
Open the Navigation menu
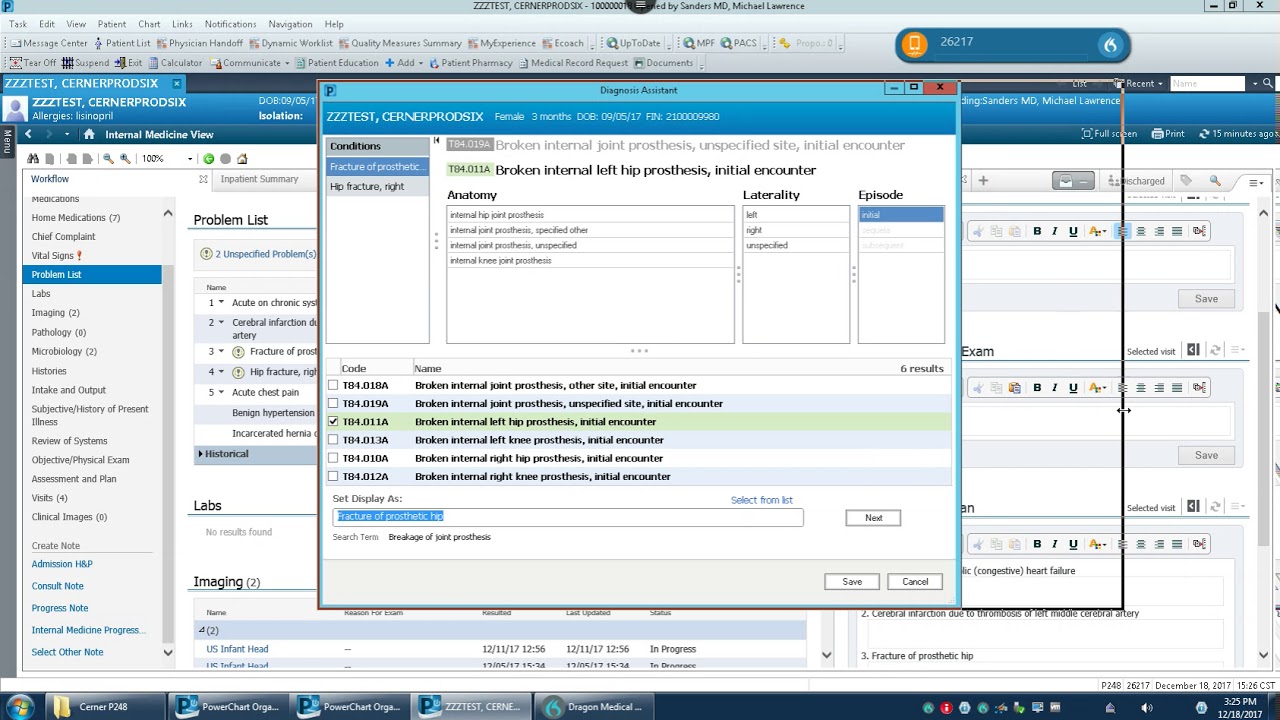[x=290, y=24]
